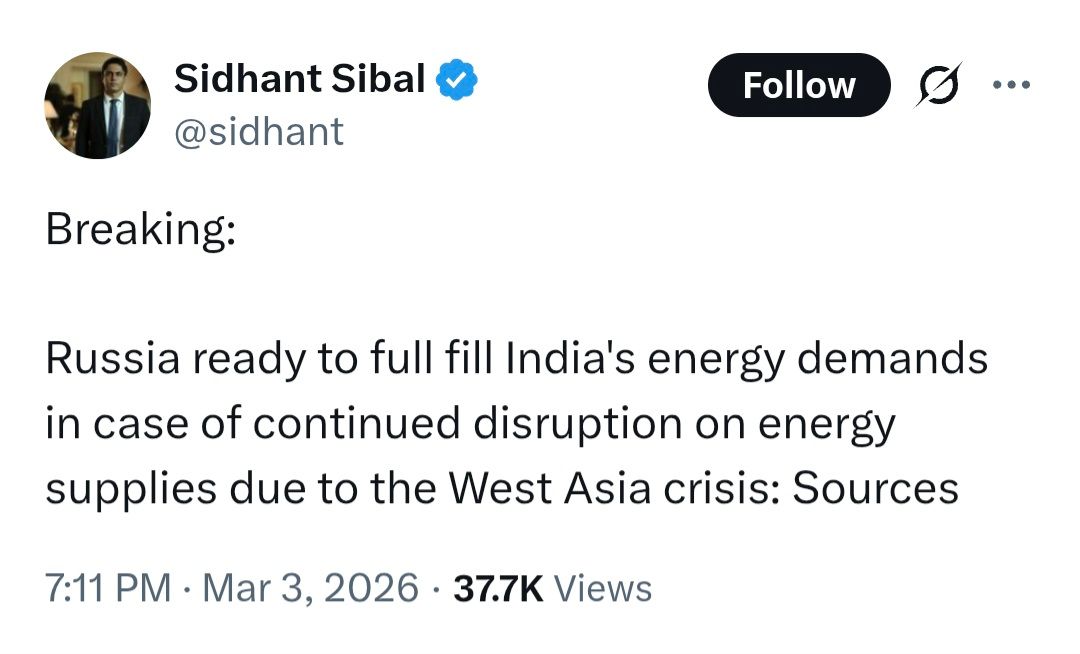Click the blue verified badge
The image size is (1080, 654).
pyautogui.click(x=458, y=81)
